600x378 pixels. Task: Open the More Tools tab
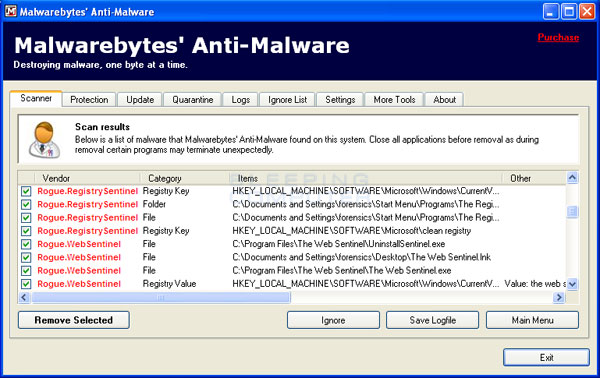coord(394,99)
